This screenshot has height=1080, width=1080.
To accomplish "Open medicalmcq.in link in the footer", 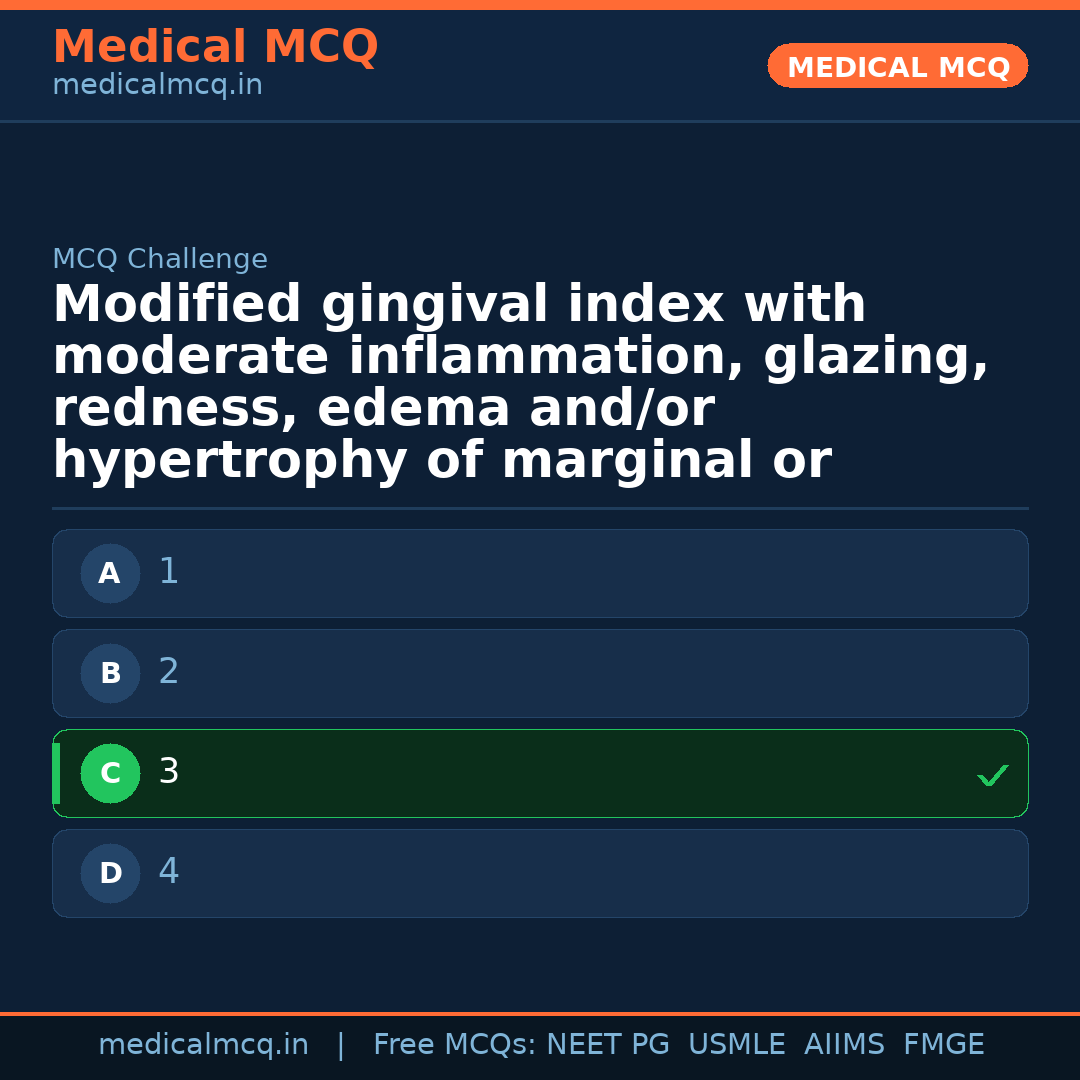I will pos(203,1045).
